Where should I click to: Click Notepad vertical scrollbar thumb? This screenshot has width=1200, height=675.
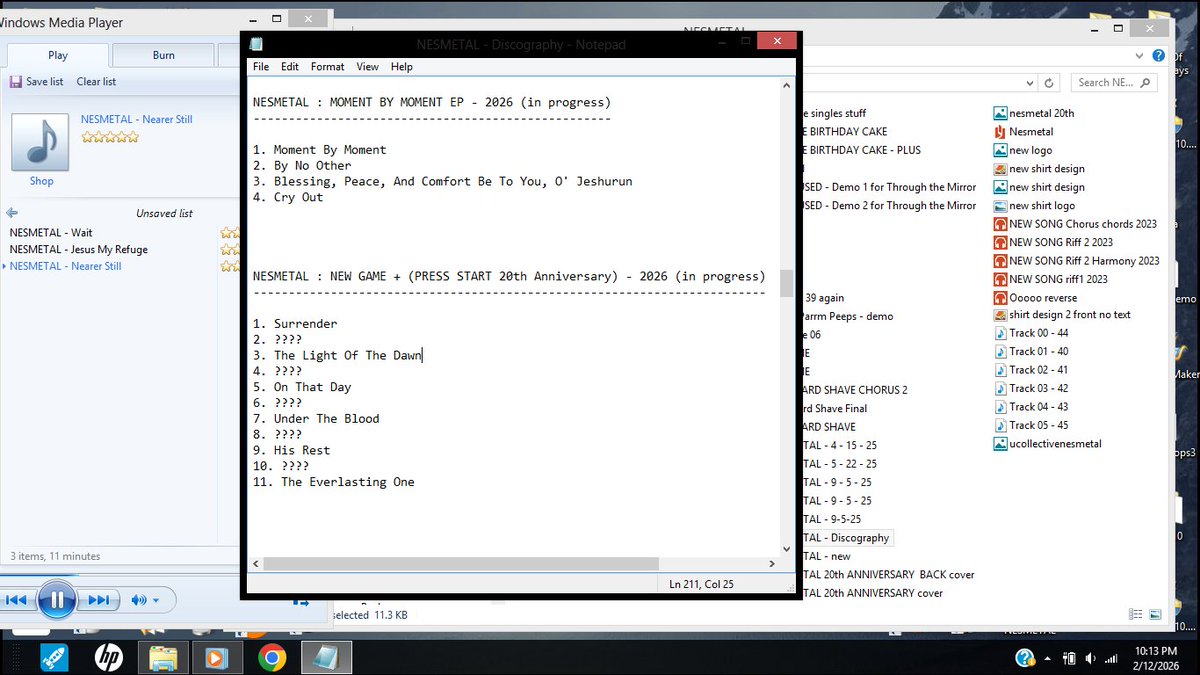(x=787, y=283)
